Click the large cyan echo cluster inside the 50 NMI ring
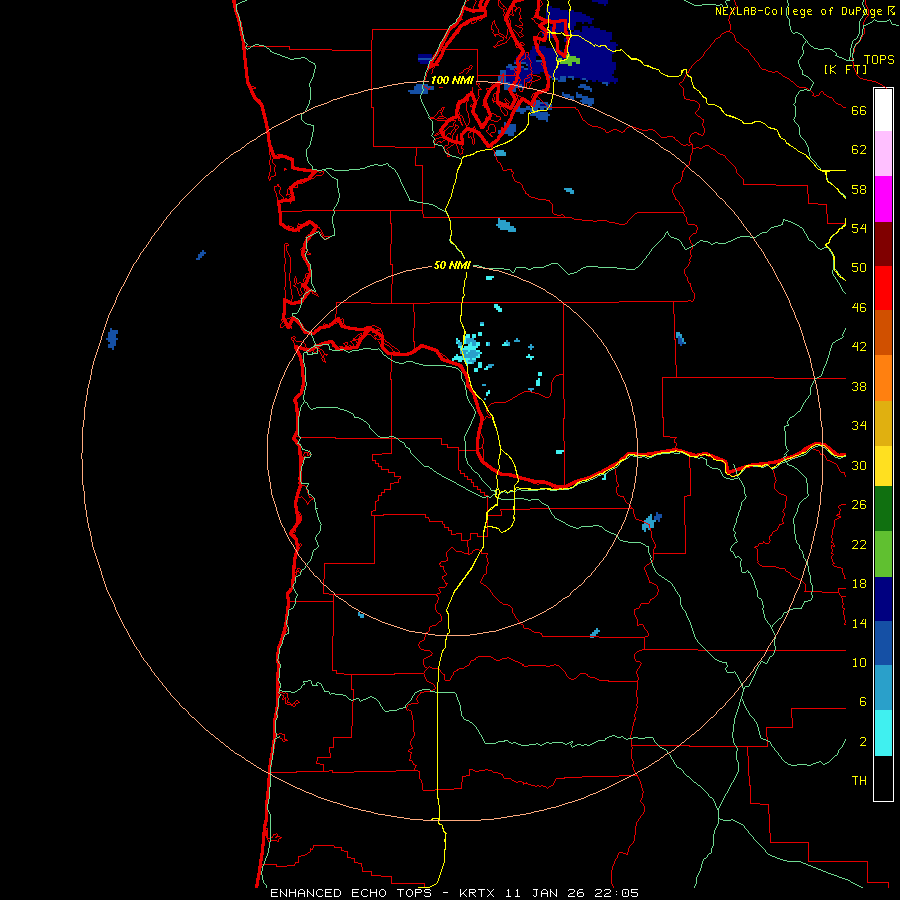The image size is (900, 900). 470,350
